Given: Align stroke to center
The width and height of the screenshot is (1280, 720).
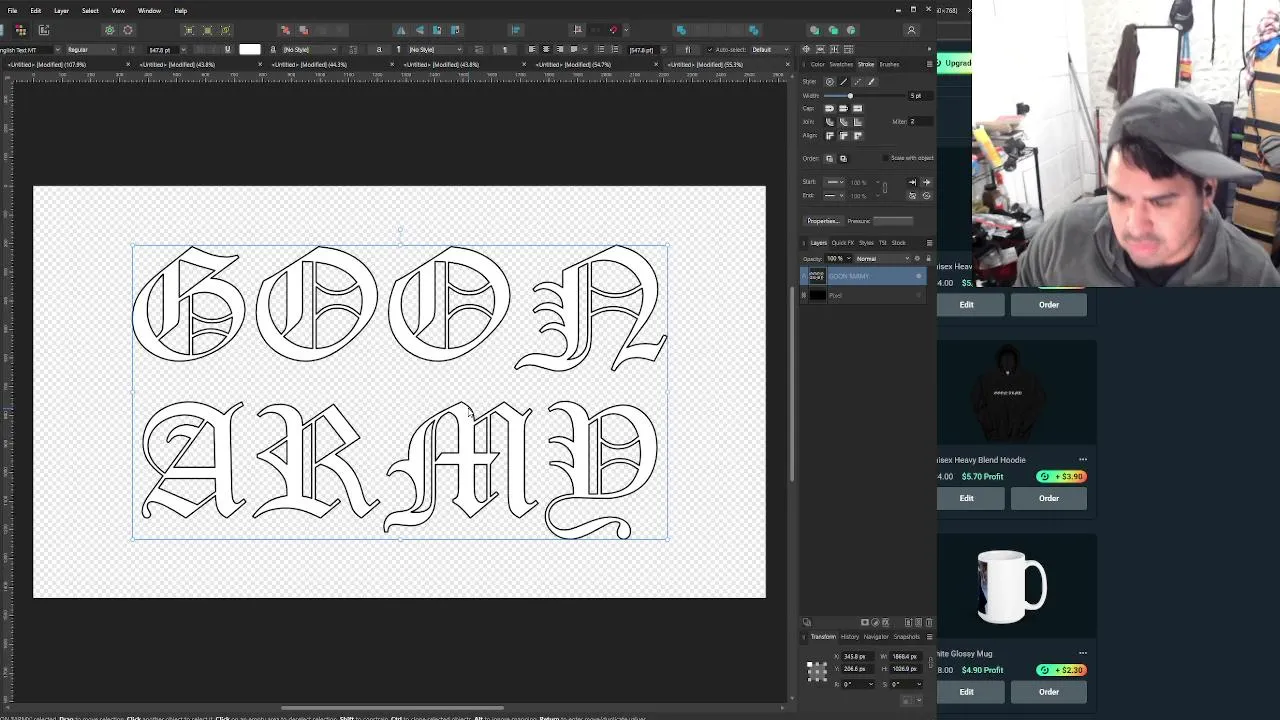Looking at the screenshot, I should pos(829,136).
